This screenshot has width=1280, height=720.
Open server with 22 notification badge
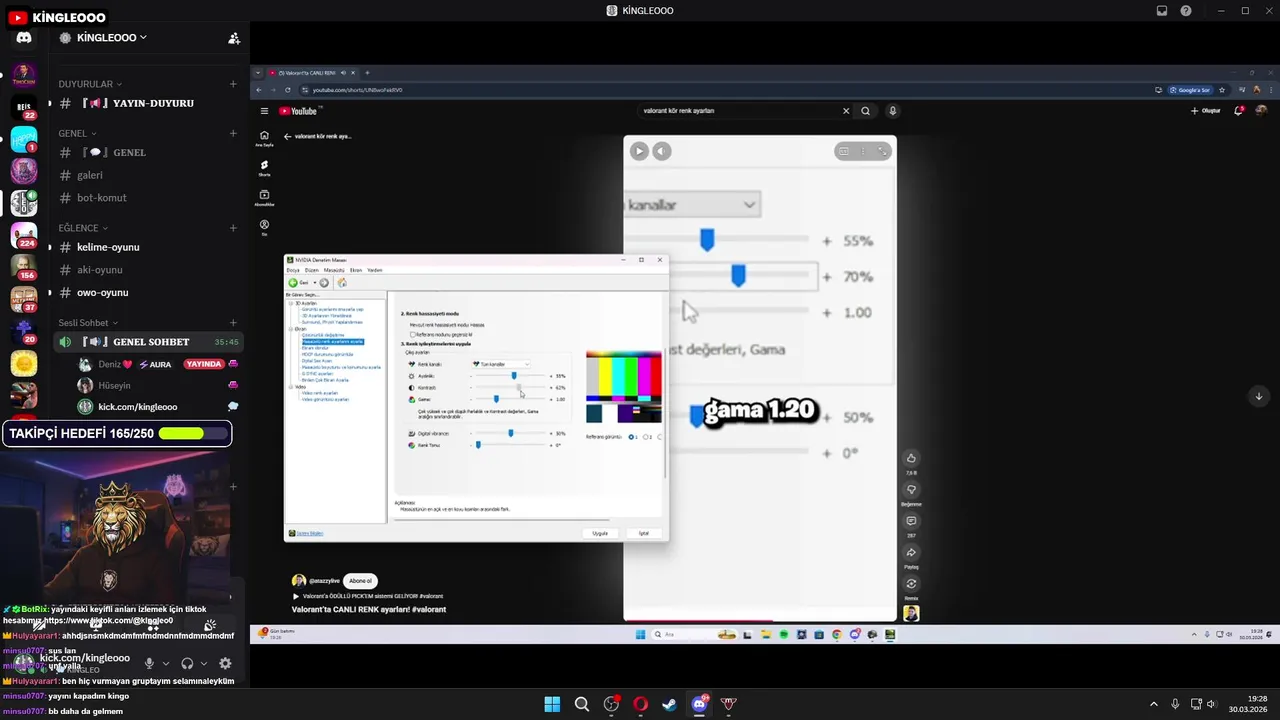pos(24,107)
